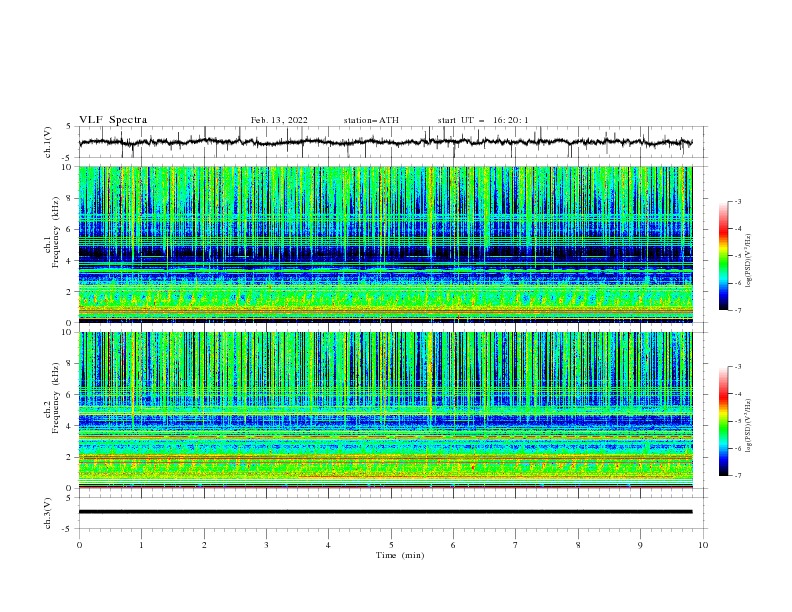Click "-7" on the ch.2 colorbar
792x612 pixels.
[x=737, y=476]
